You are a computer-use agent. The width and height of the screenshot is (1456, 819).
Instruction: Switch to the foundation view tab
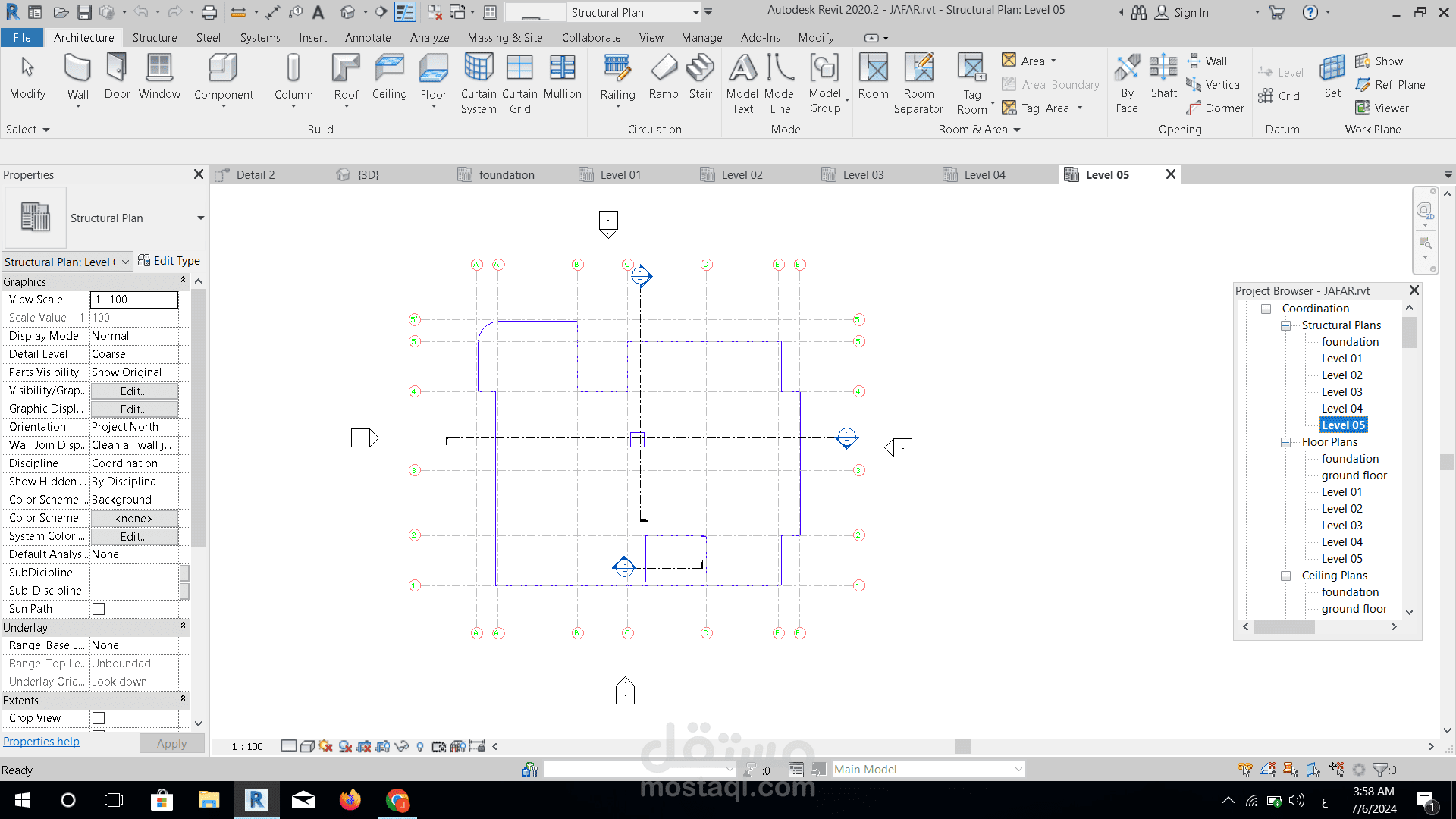506,174
